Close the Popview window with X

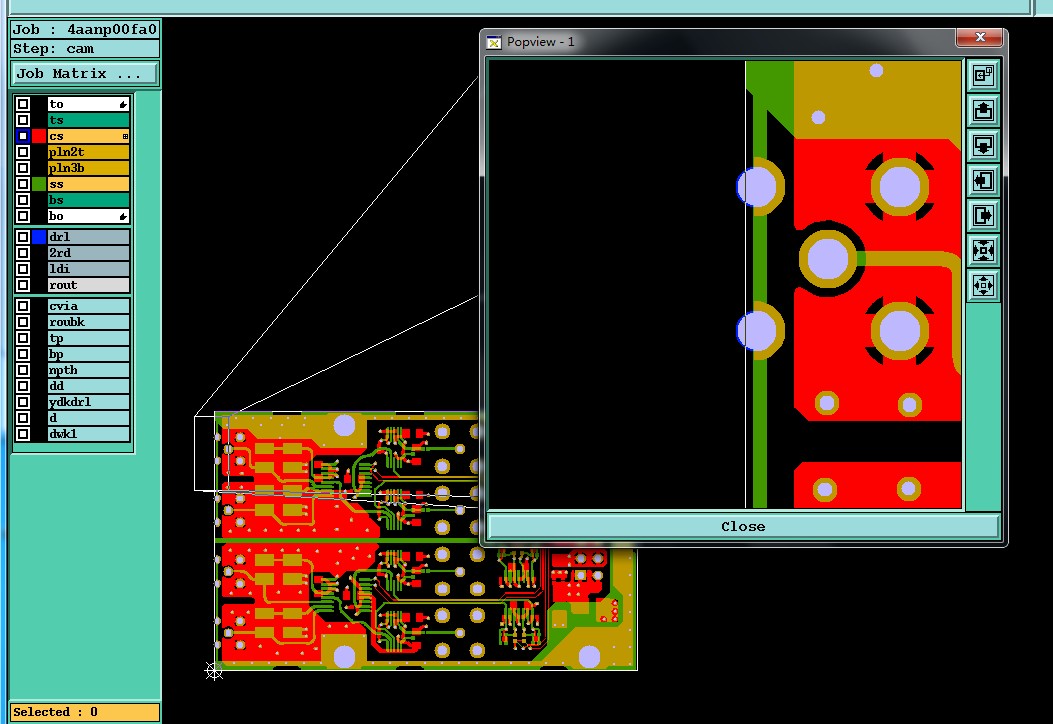pyautogui.click(x=980, y=38)
